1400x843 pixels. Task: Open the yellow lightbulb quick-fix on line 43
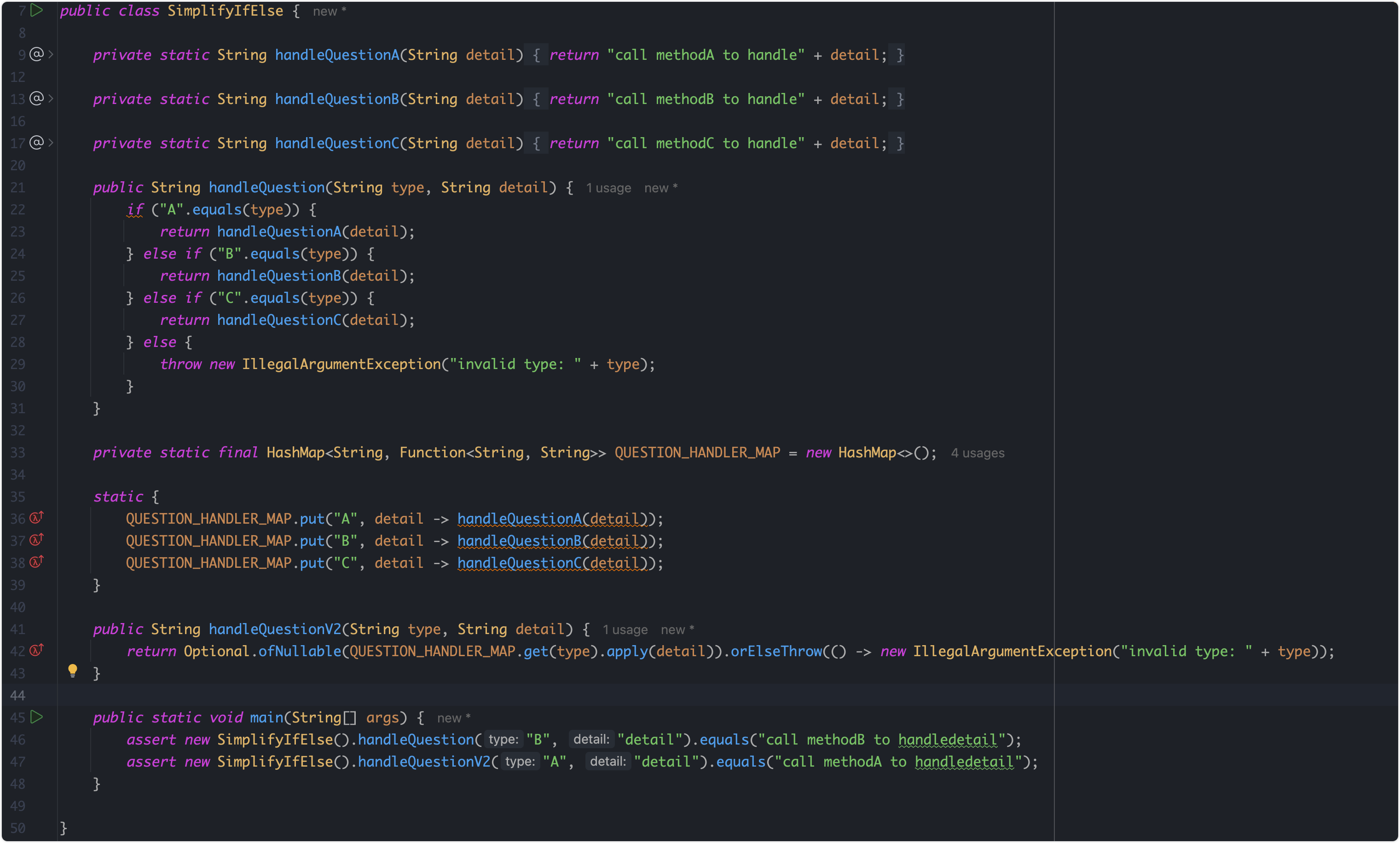coord(73,671)
